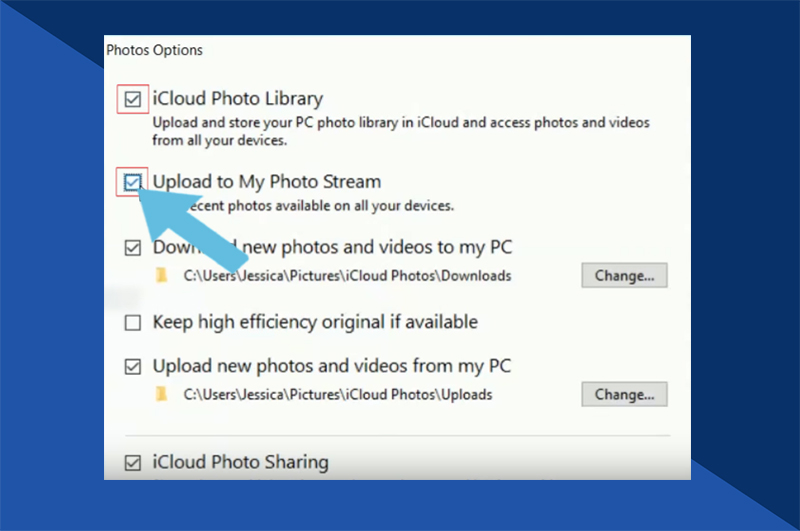Click the folder icon beside the Downloads path
Viewport: 800px width, 531px height.
coord(162,275)
